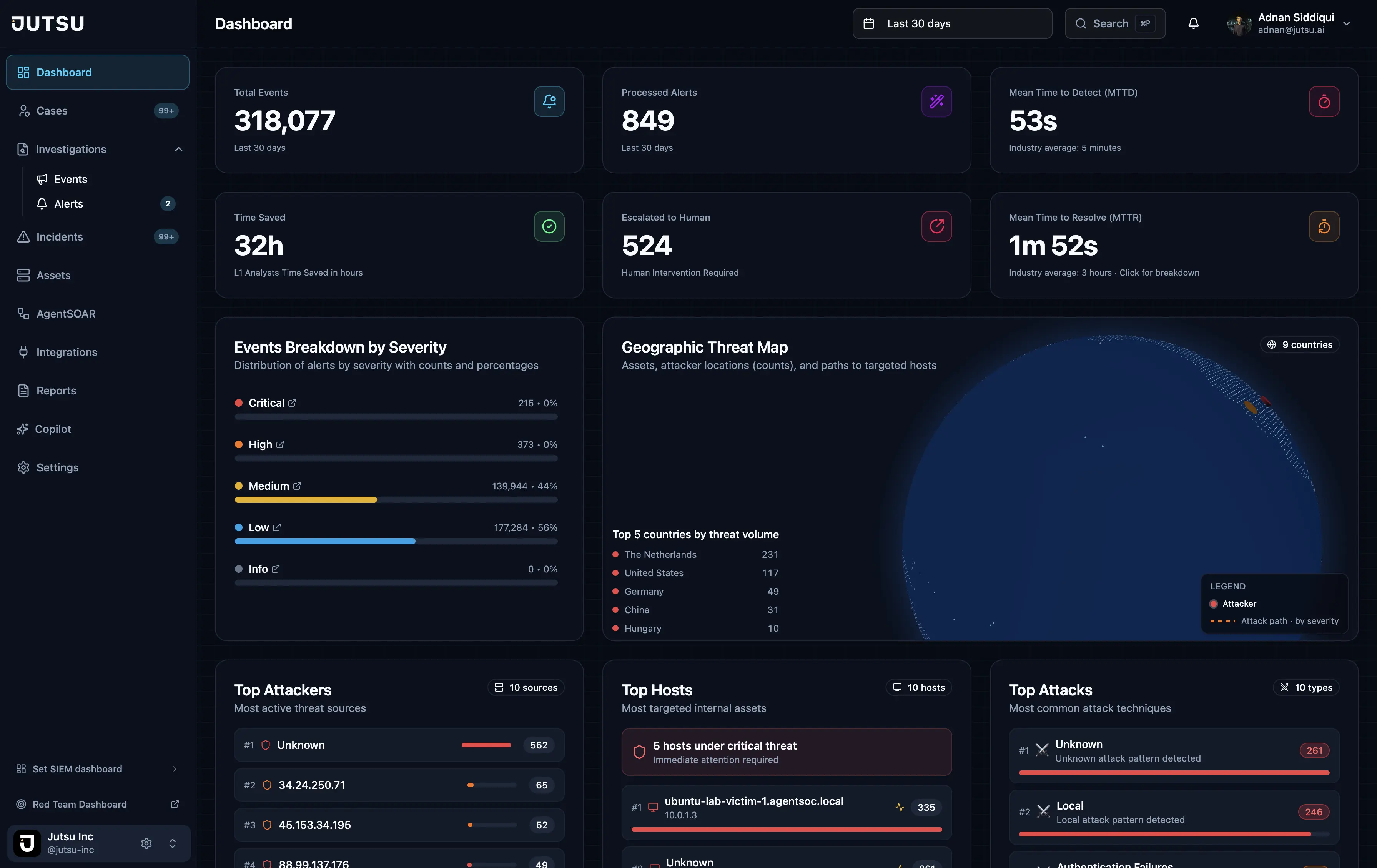Go to Dashboard in sidebar

pyautogui.click(x=97, y=72)
